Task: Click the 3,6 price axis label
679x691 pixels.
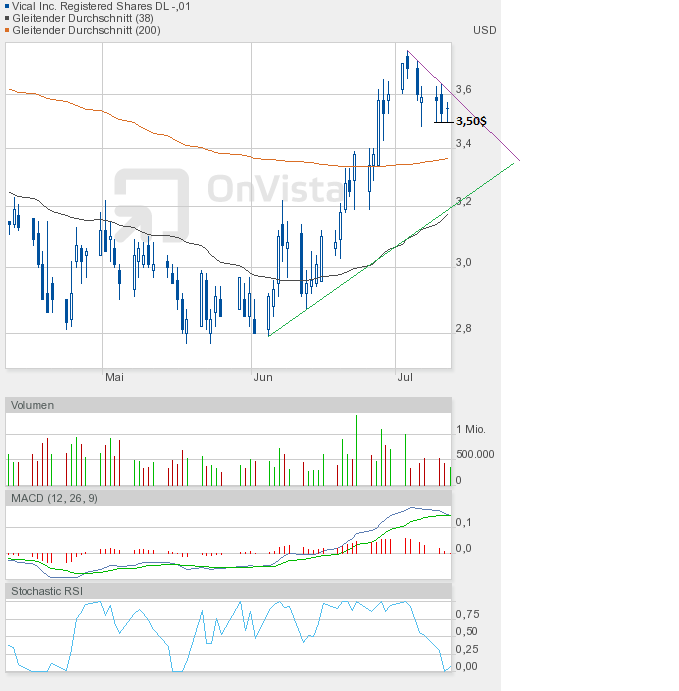Action: (x=463, y=89)
